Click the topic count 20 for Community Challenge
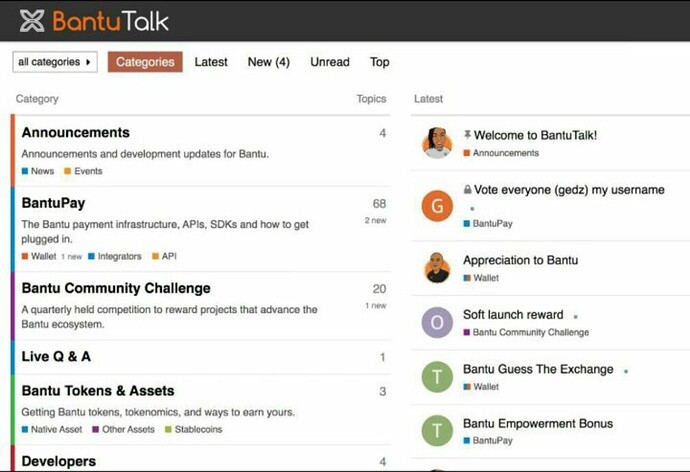The width and height of the screenshot is (690, 472). click(x=379, y=289)
